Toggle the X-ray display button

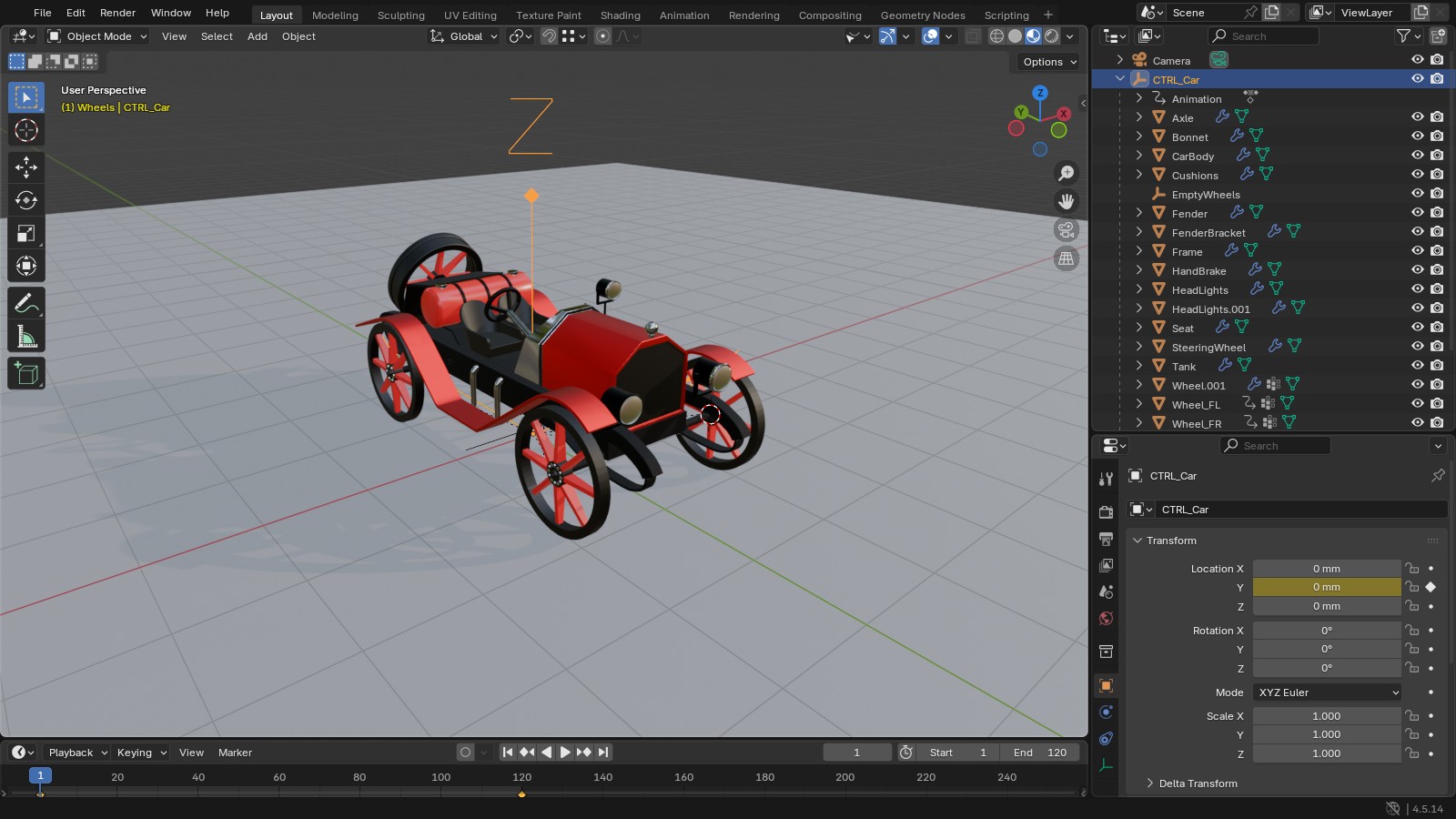(973, 36)
